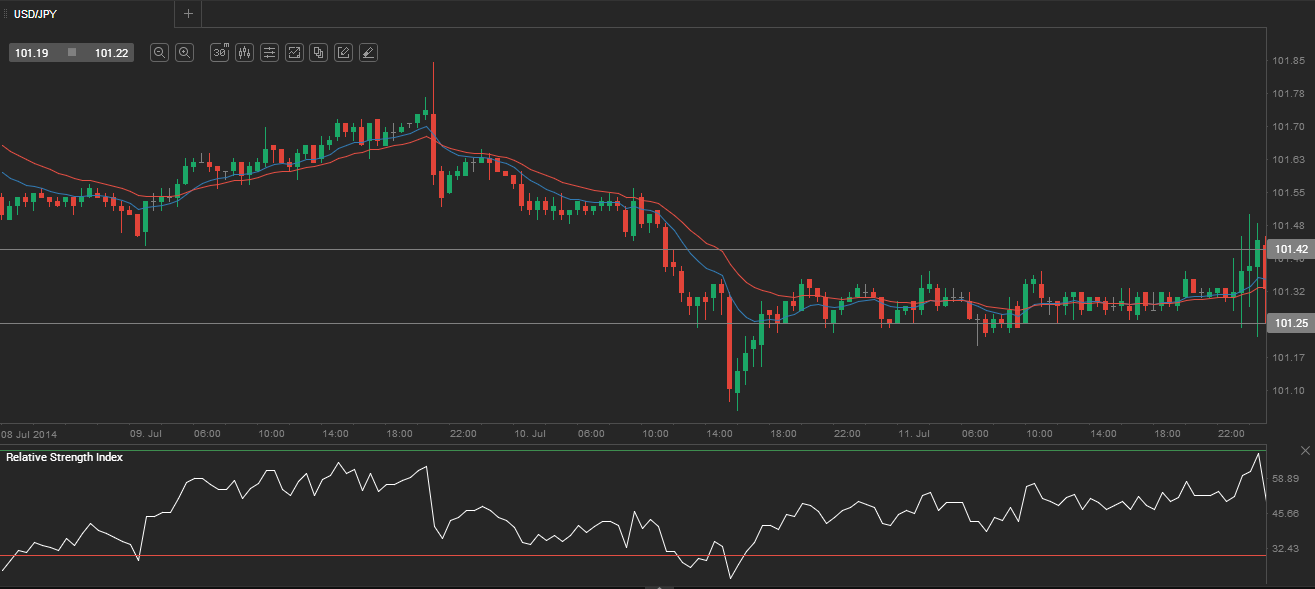This screenshot has width=1315, height=589.
Task: Open the indicator settings sliders icon
Action: 269,53
